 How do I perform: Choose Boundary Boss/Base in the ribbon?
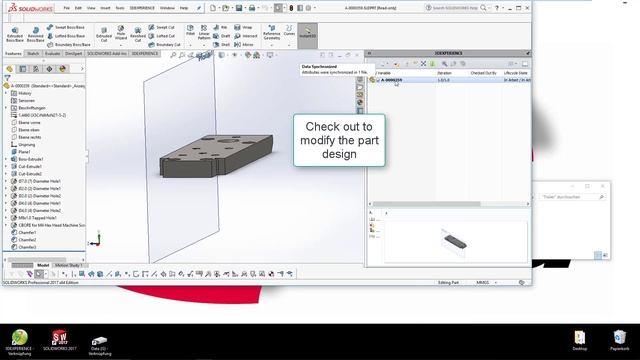tap(68, 44)
